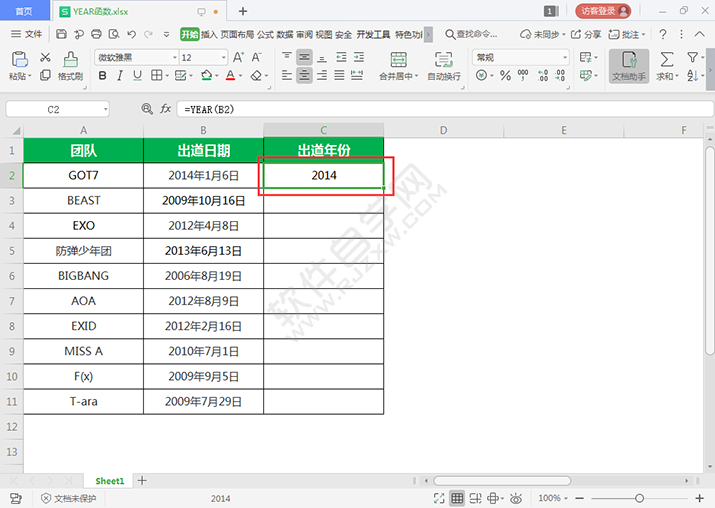Viewport: 715px width, 508px height.
Task: Open the fill color bucket dropdown
Action: (x=217, y=76)
